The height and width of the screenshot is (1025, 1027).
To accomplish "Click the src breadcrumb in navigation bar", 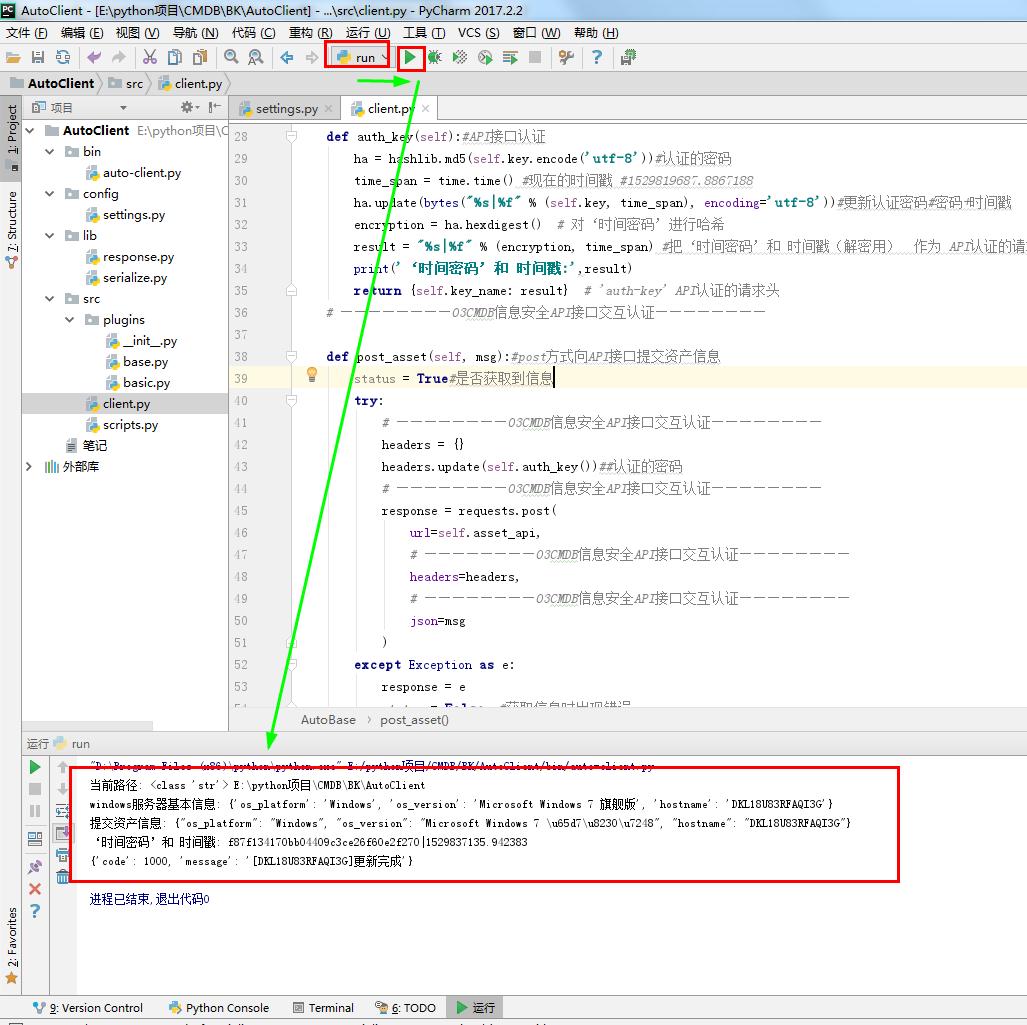I will 126,83.
